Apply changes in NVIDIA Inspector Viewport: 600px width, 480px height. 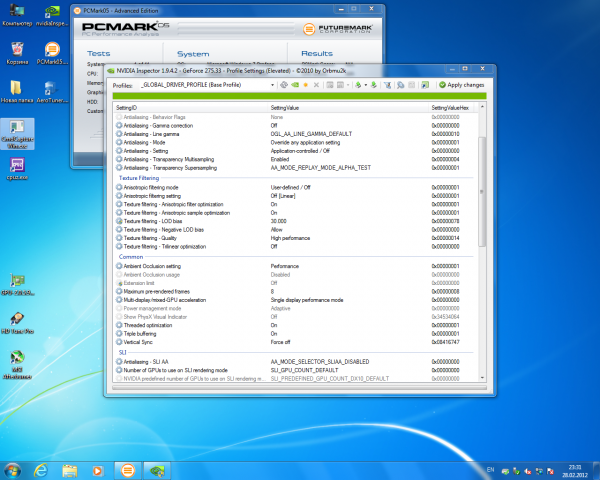pyautogui.click(x=461, y=85)
